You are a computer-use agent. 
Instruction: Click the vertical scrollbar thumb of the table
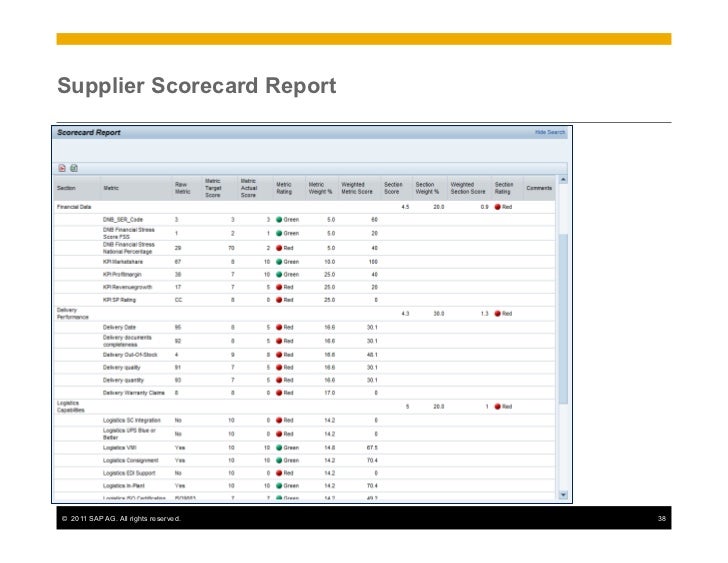[x=563, y=319]
